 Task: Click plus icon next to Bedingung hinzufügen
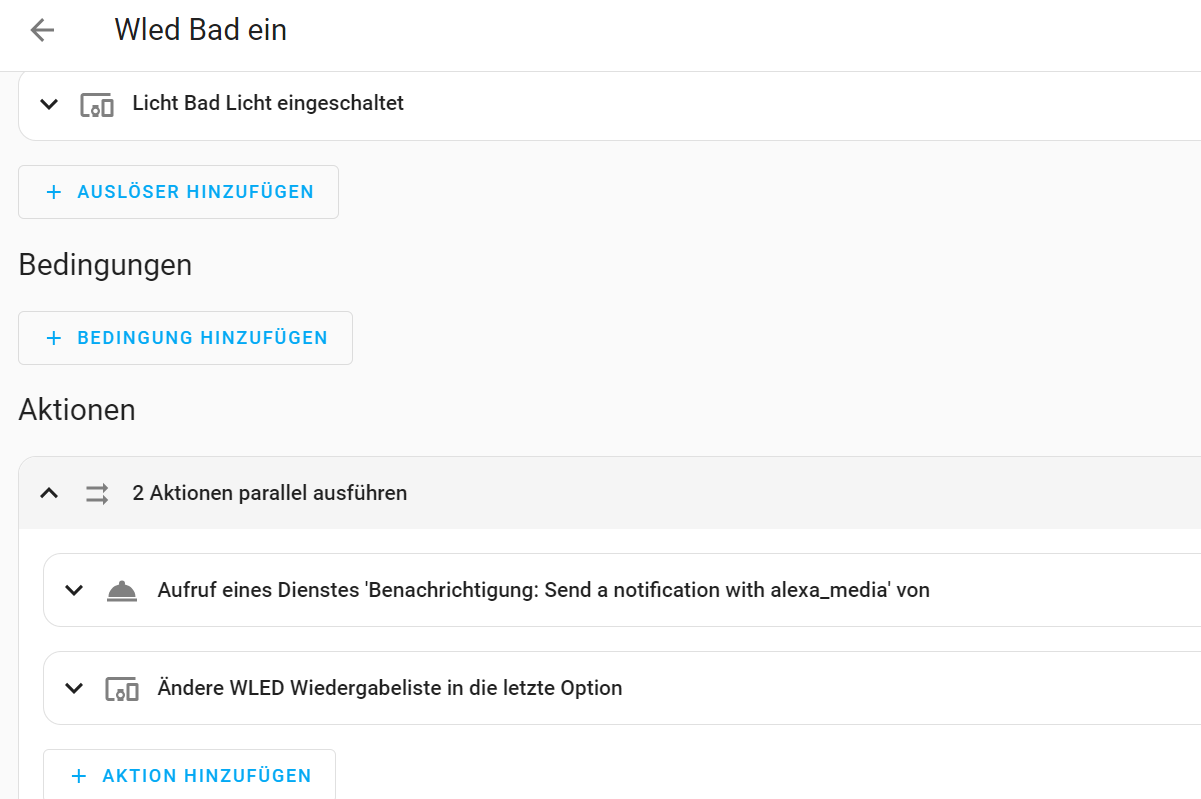tap(54, 338)
